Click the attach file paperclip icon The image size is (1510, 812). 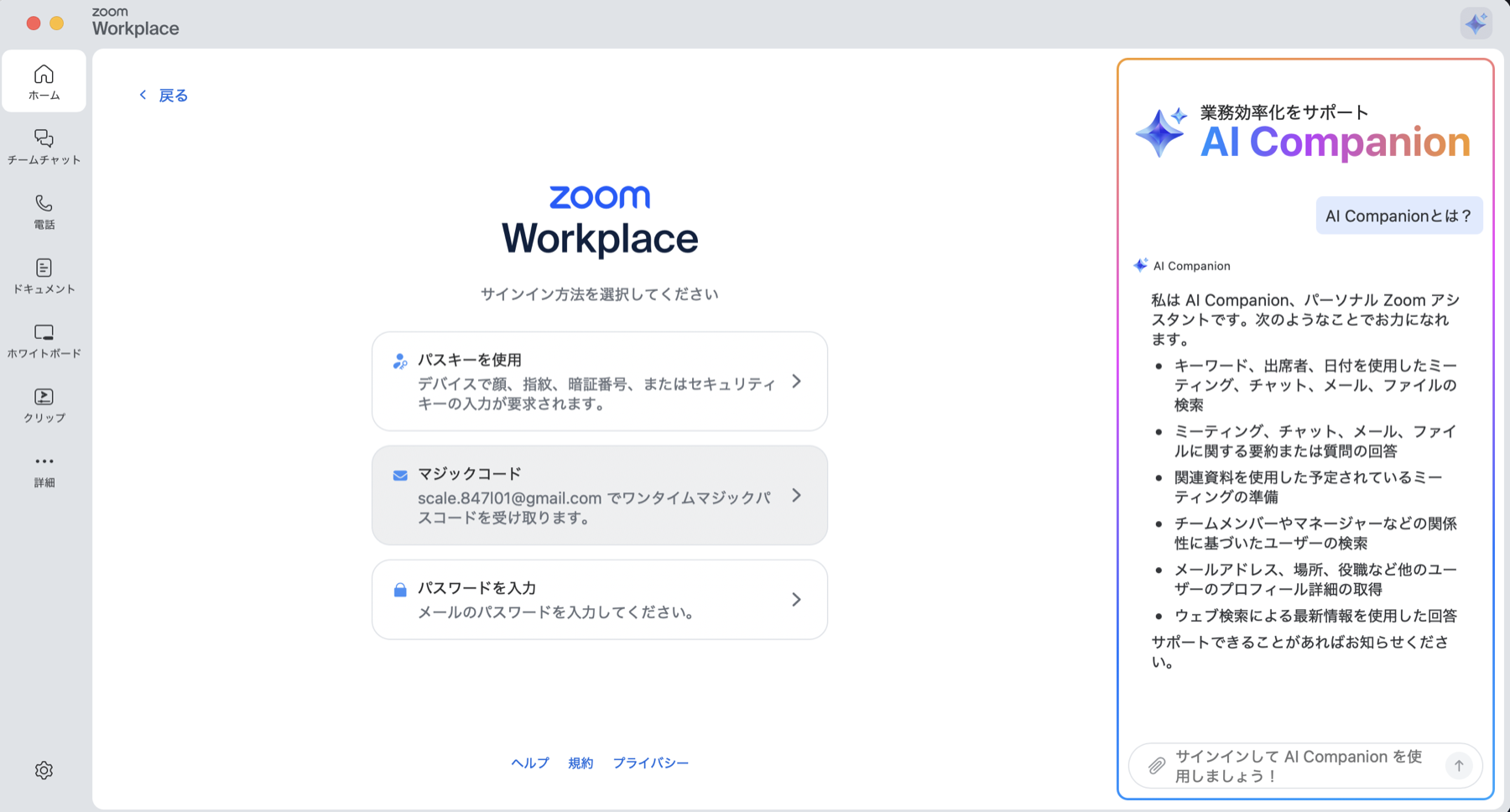tap(1156, 766)
